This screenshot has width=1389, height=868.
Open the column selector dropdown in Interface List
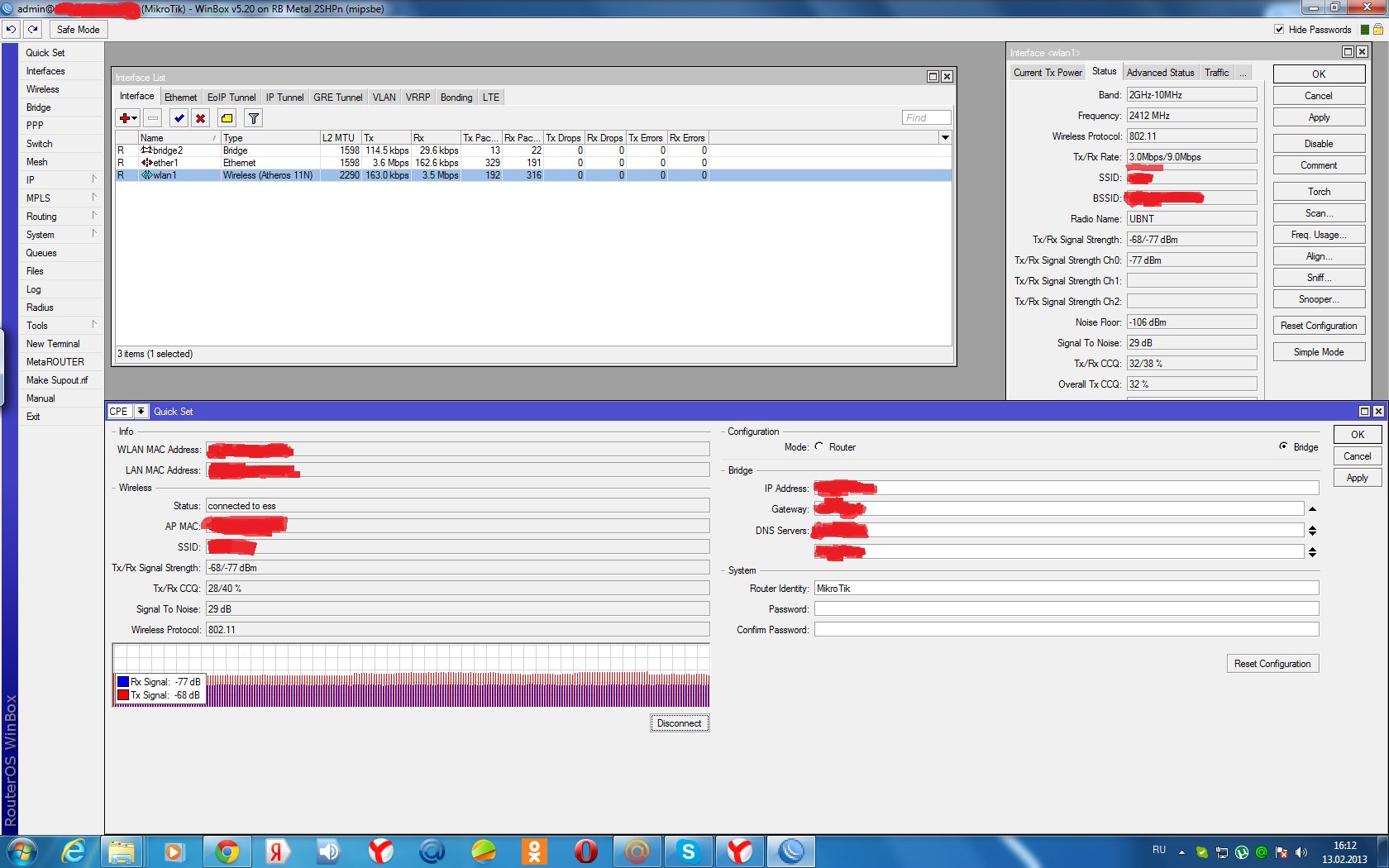click(x=945, y=137)
